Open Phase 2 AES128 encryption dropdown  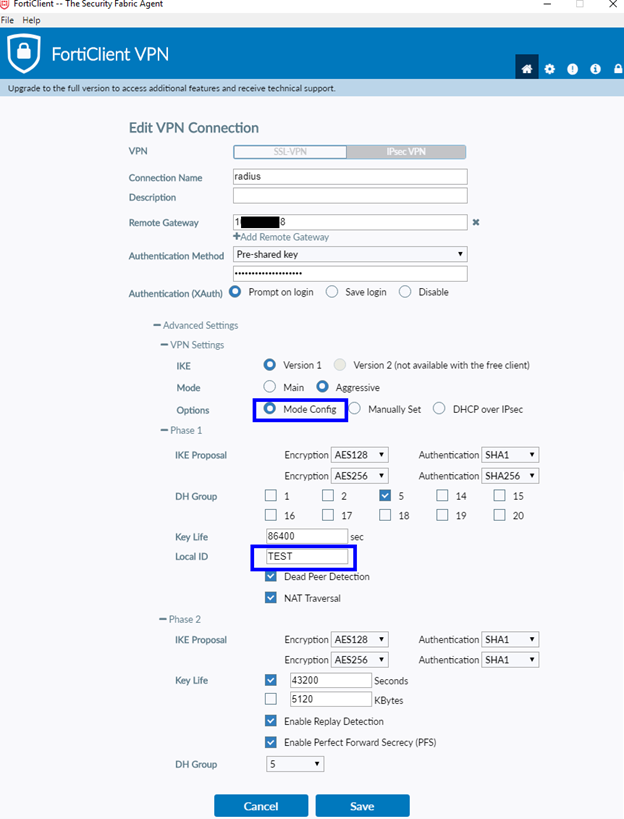pyautogui.click(x=359, y=639)
